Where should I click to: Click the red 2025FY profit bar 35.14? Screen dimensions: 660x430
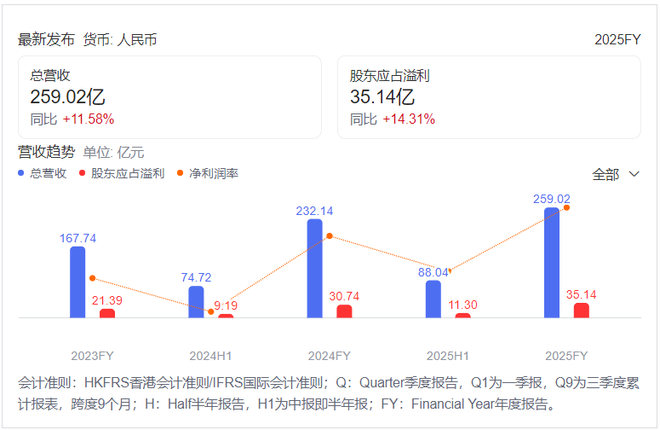pyautogui.click(x=581, y=310)
